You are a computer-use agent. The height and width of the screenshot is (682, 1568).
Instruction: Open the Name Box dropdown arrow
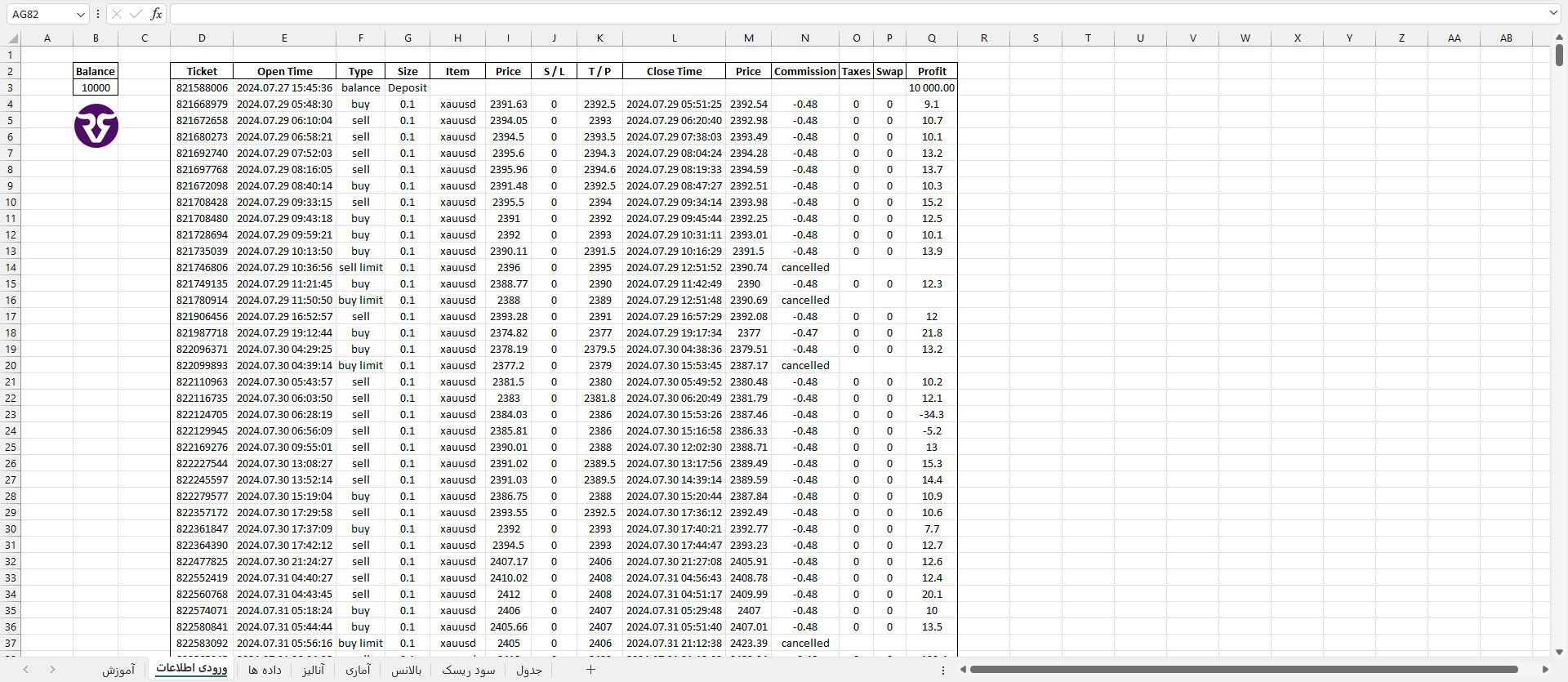[80, 14]
